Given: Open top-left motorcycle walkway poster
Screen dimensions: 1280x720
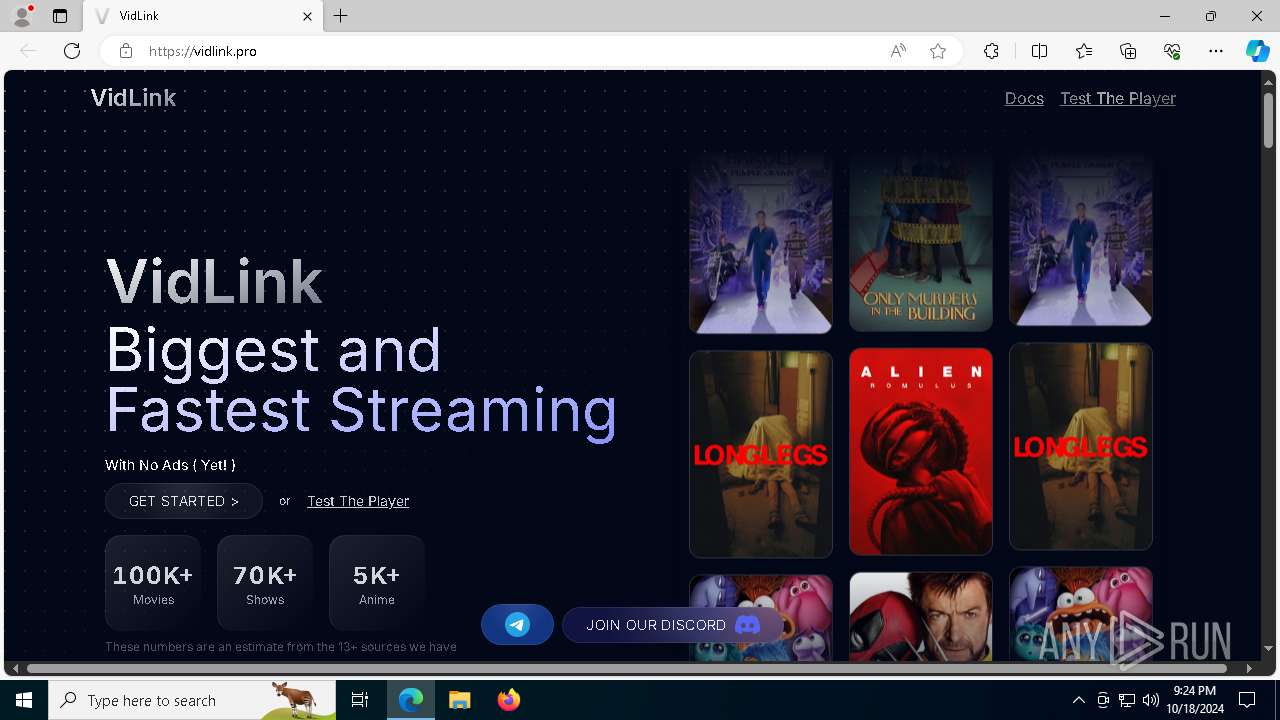Looking at the screenshot, I should (x=761, y=243).
